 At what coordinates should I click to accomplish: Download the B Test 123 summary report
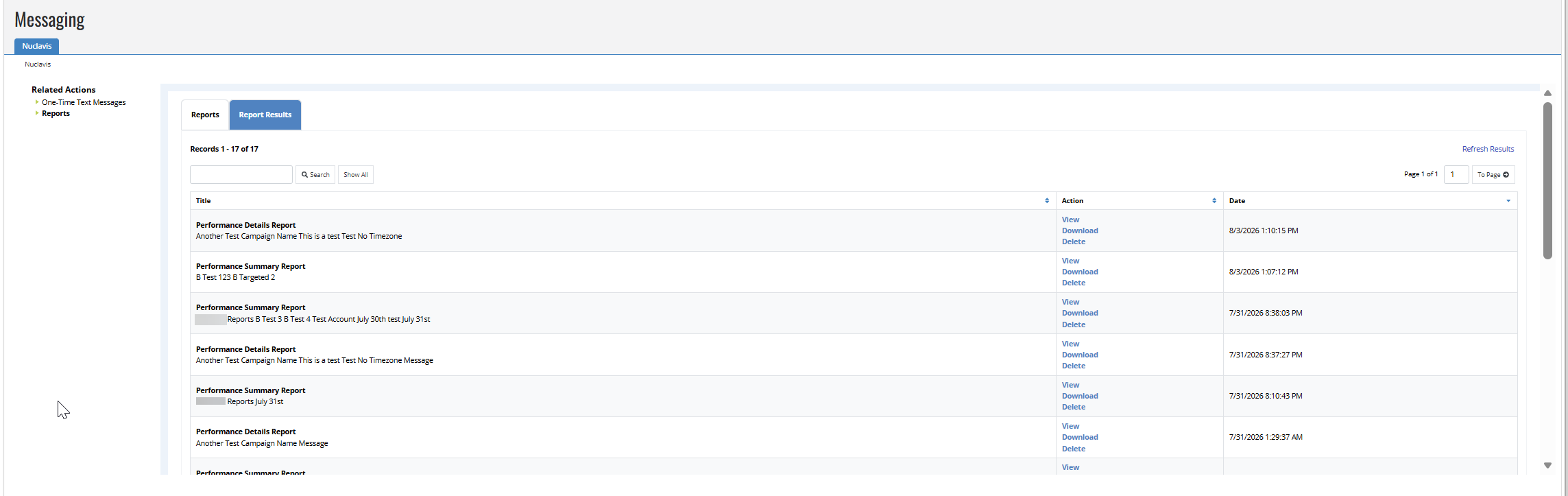(x=1080, y=272)
